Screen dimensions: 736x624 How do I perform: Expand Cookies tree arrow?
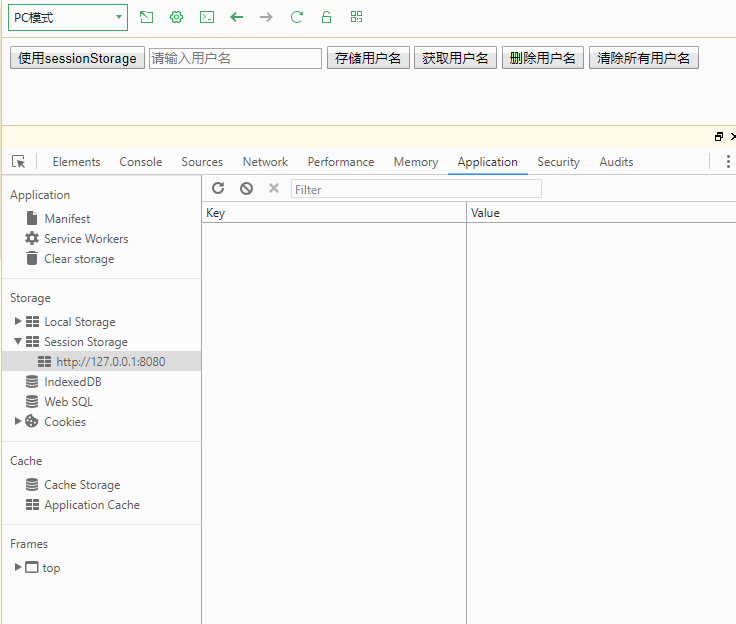click(18, 421)
